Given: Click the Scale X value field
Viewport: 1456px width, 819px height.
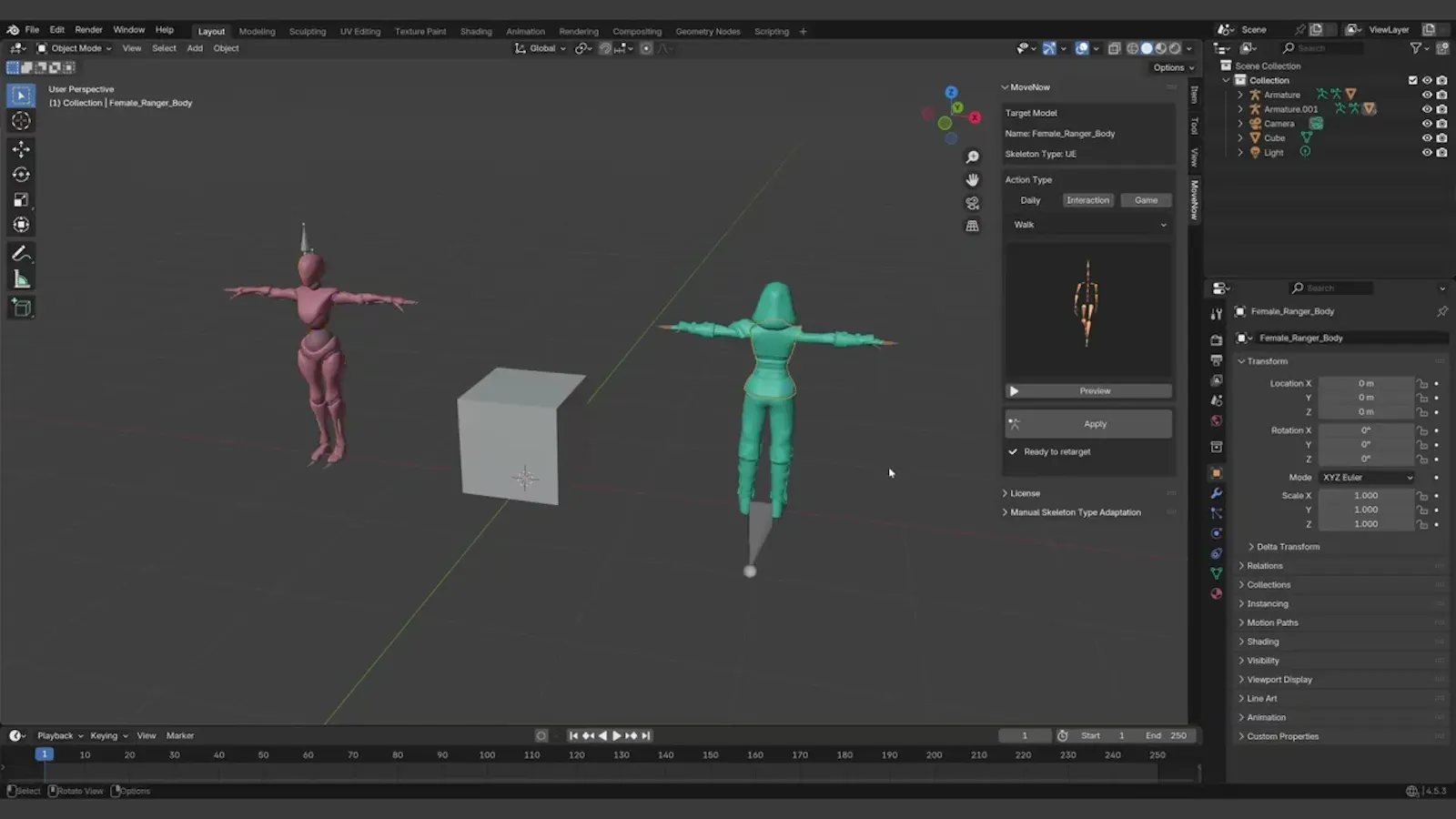Looking at the screenshot, I should point(1366,496).
